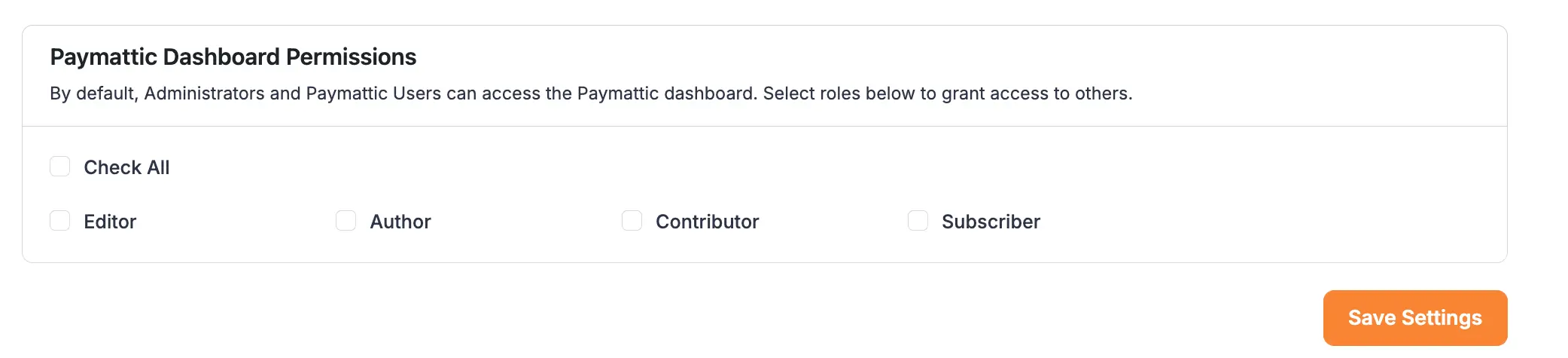1568x358 pixels.
Task: Select the Subscriber role checkbox
Action: pos(918,221)
